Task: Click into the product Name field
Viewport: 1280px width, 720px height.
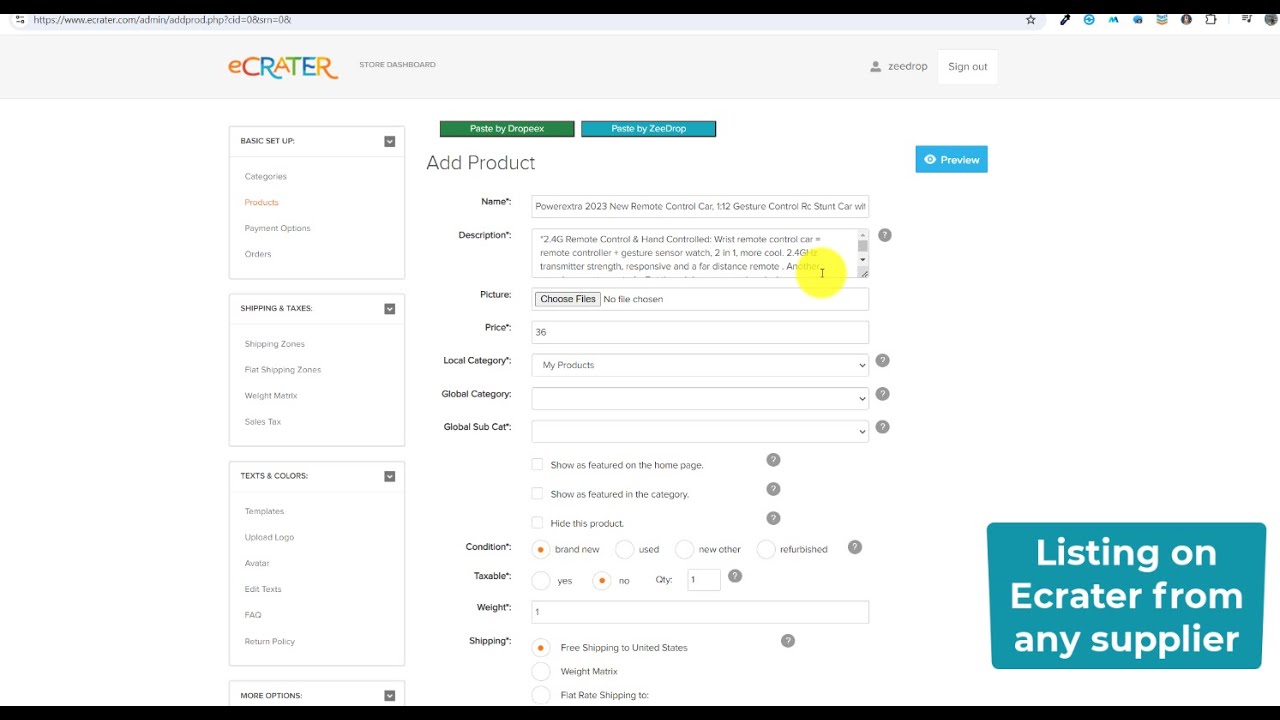Action: 700,206
